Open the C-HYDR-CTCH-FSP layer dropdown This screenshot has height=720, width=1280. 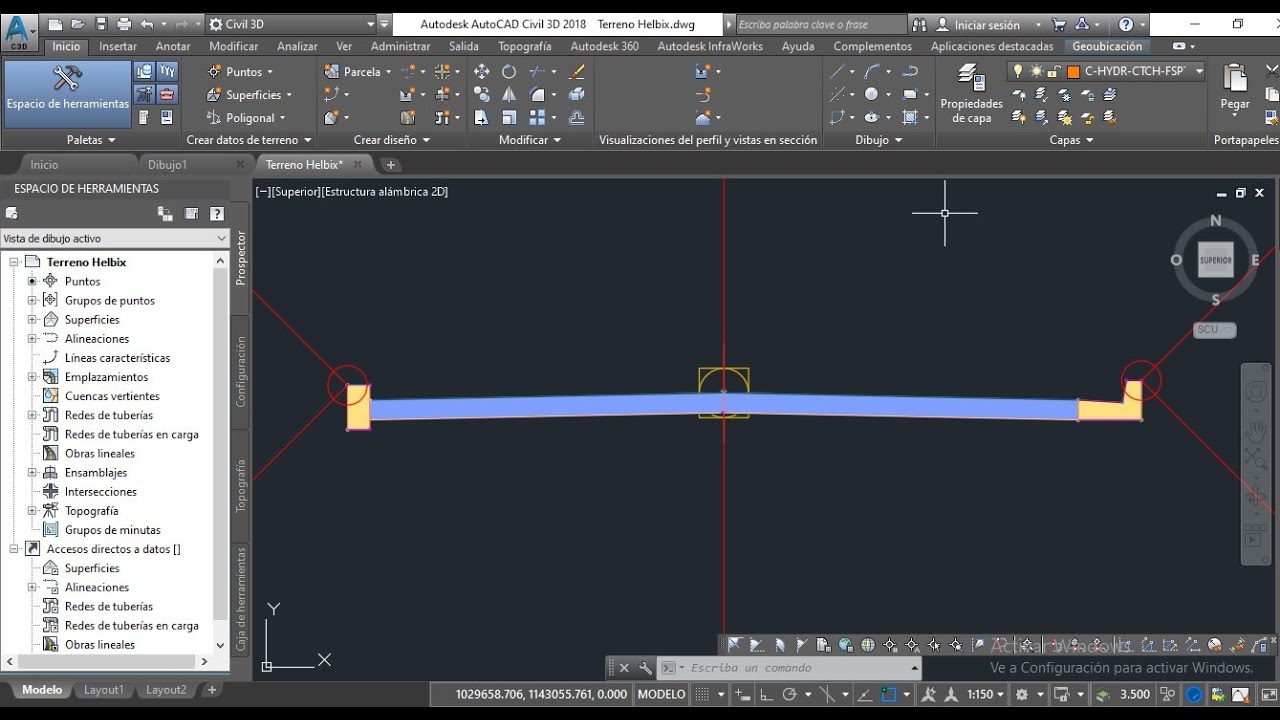pos(1199,71)
